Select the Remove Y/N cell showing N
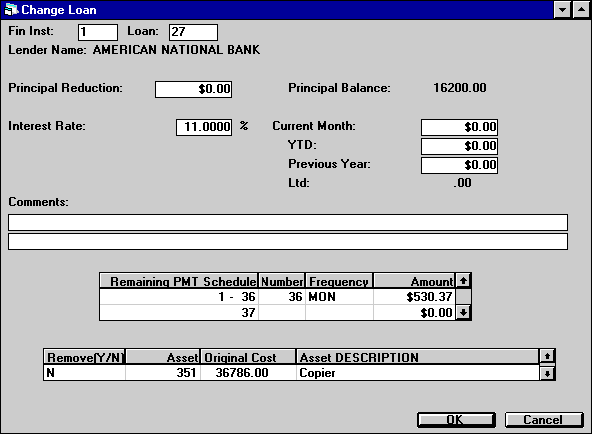 point(85,373)
